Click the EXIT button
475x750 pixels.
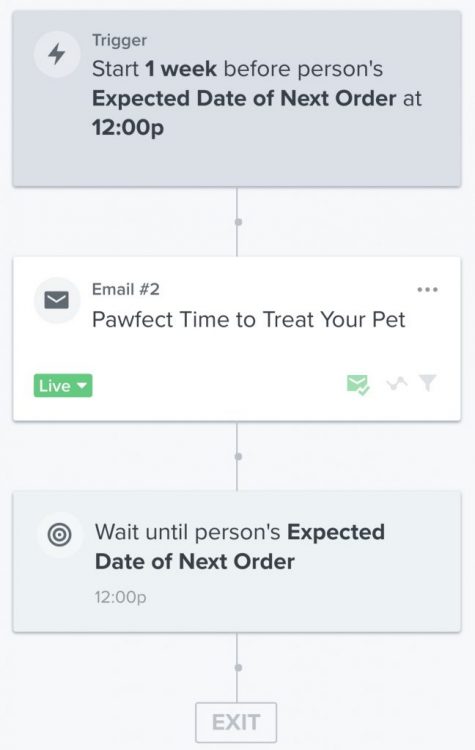236,722
